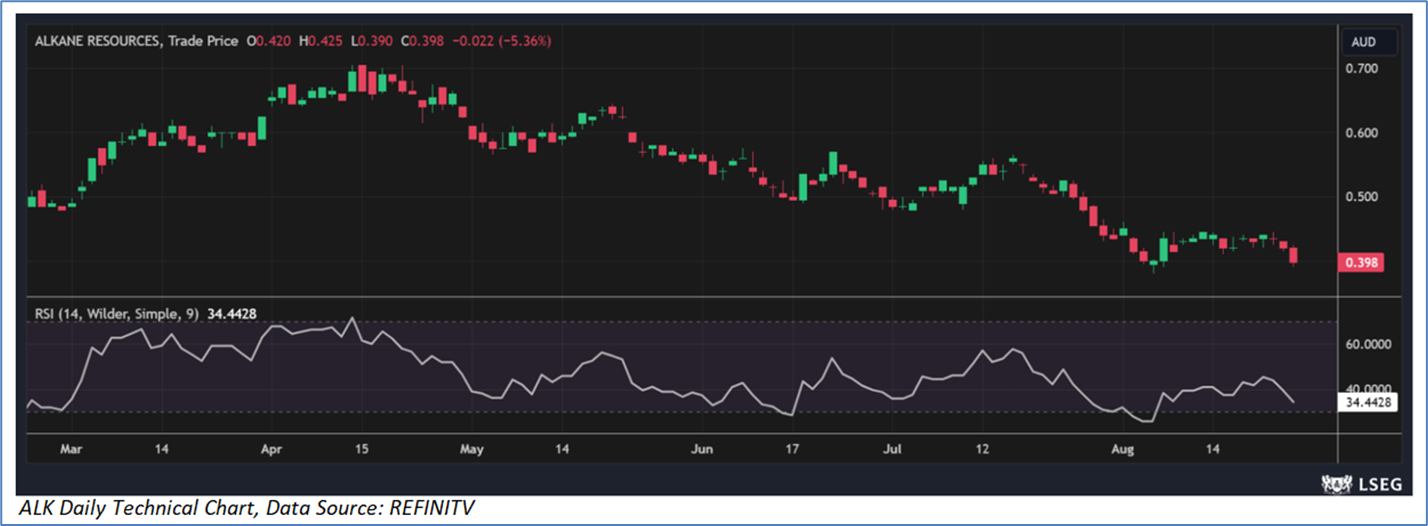Viewport: 1428px width, 526px height.
Task: Open RSI (14, Wilder, Simple, 9) indicator settings
Action: [x=115, y=314]
